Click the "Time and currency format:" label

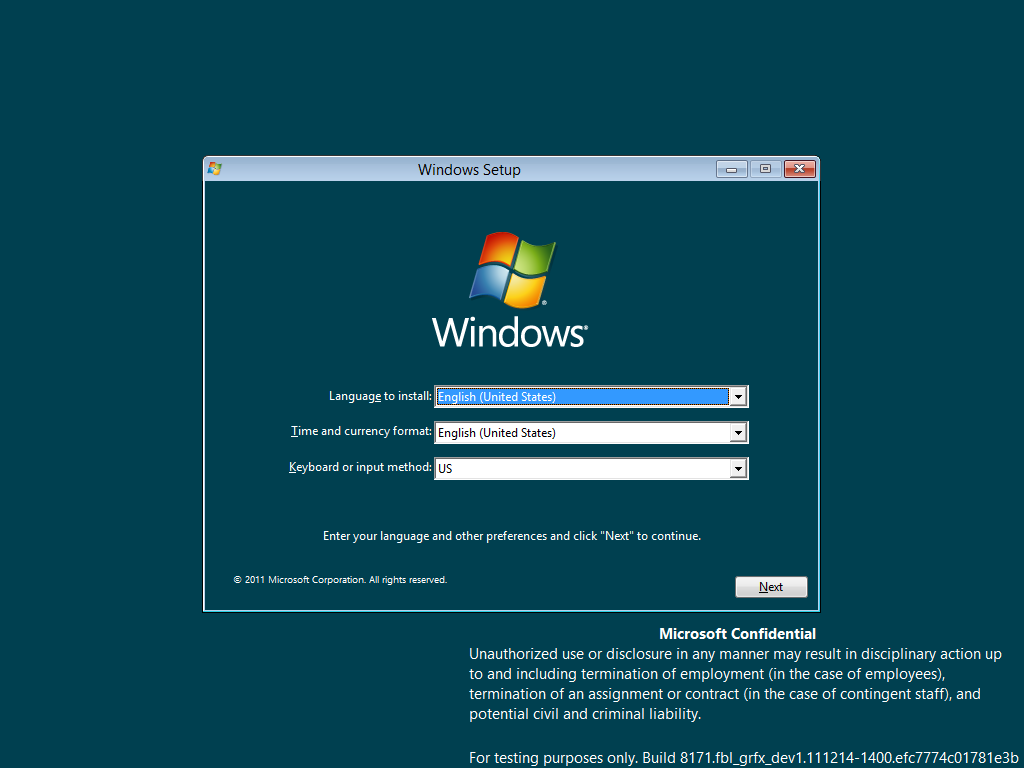[x=361, y=432]
